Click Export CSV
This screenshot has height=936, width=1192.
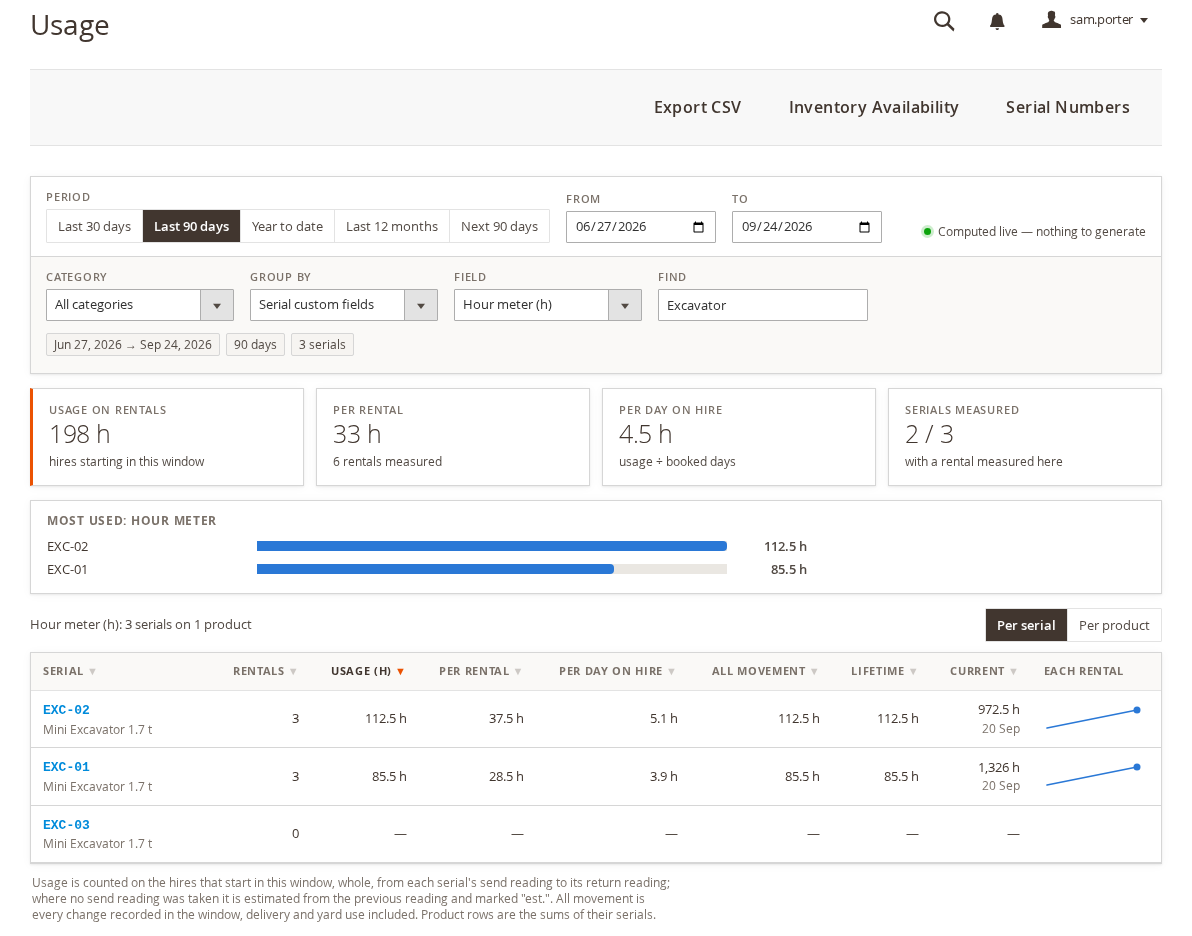(x=697, y=107)
